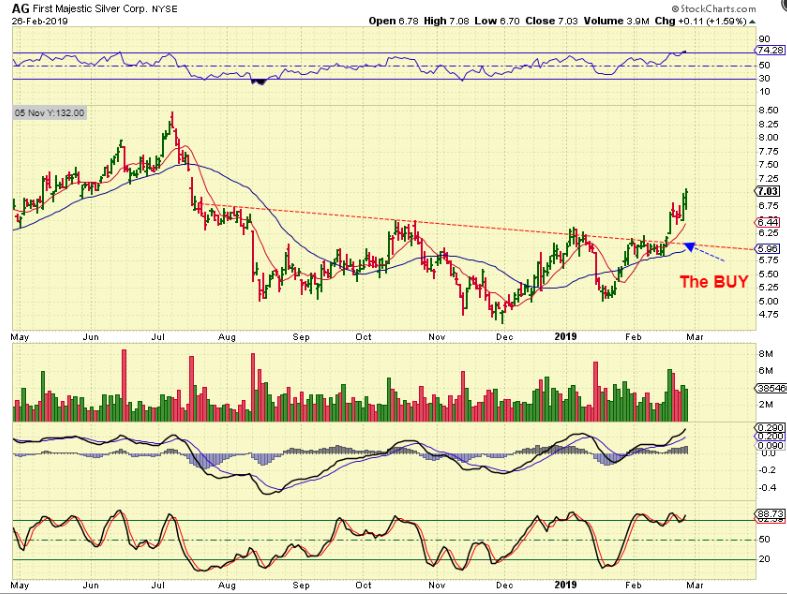Click the 05 Nov Y:132.00 crosshair label
Viewport: 787px width, 594px height.
[50, 112]
